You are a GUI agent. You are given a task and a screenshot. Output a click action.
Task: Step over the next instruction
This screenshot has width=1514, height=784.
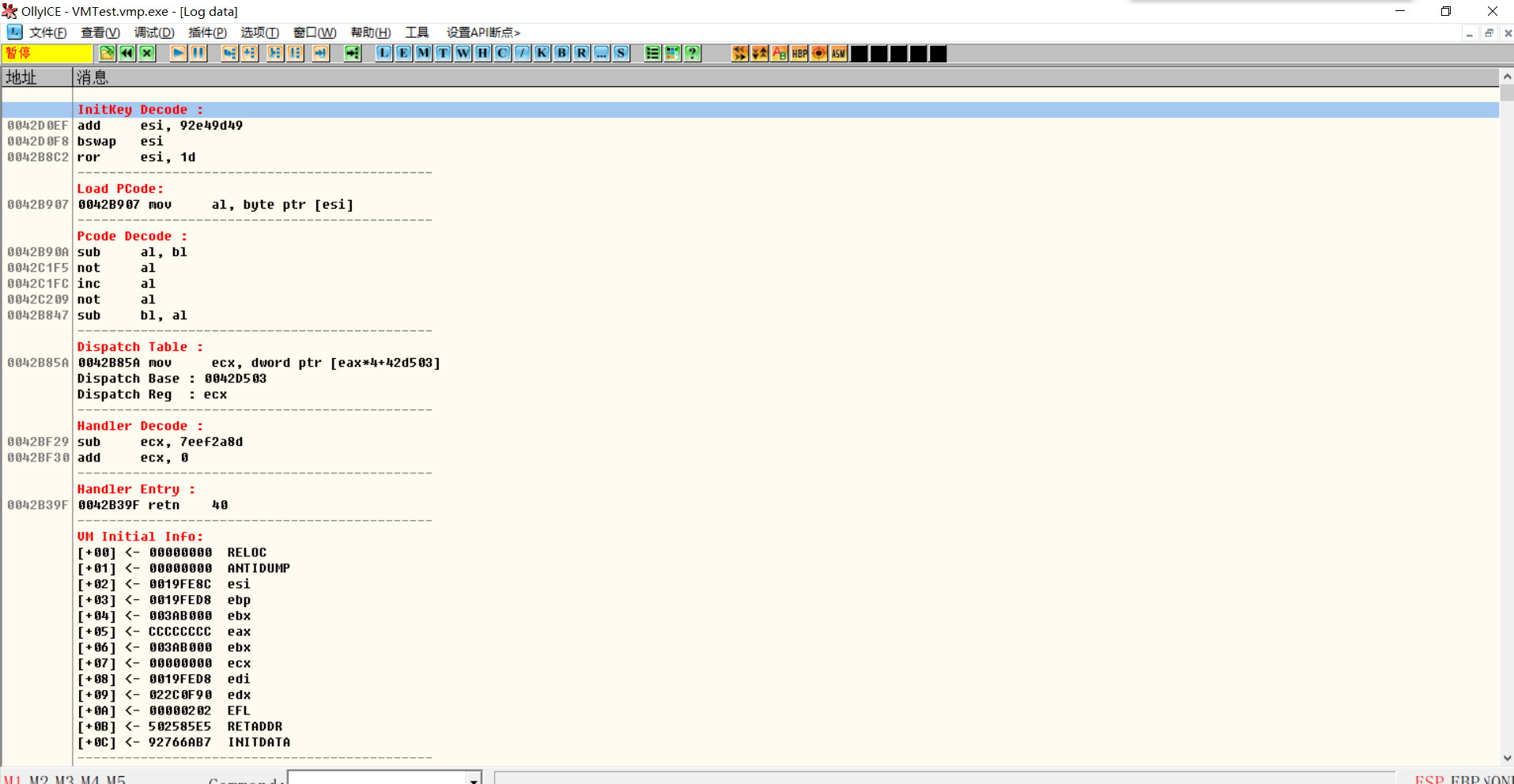click(249, 53)
